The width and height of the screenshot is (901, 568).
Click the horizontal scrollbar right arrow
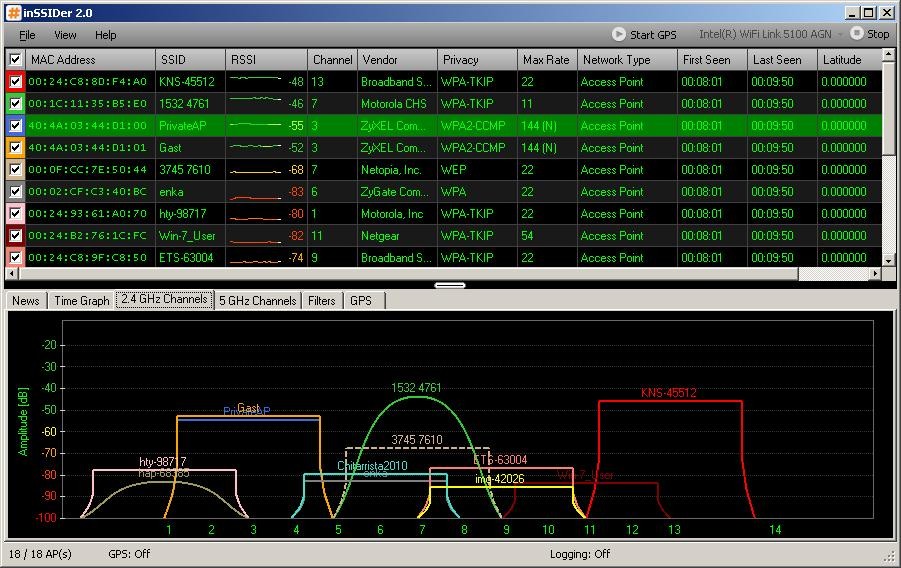point(876,274)
